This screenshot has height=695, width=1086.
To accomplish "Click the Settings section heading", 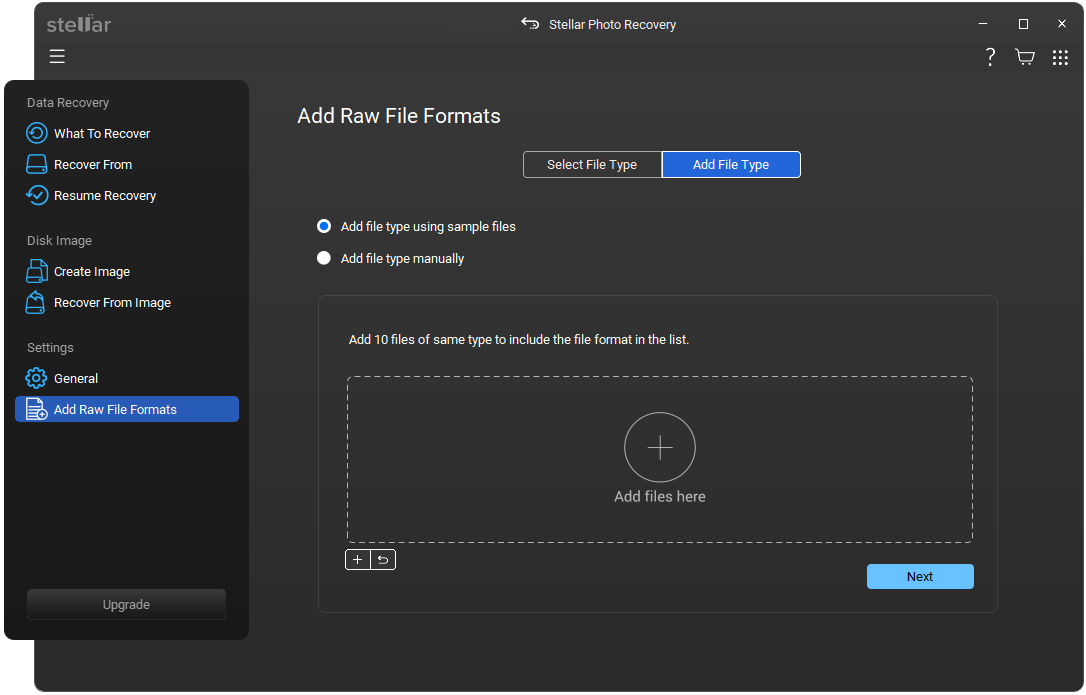I will click(x=50, y=347).
